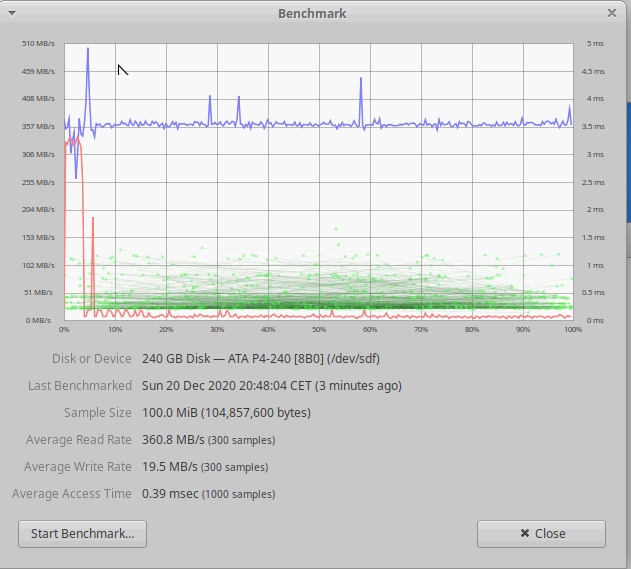Click the 'Sample Size' label
This screenshot has width=631, height=569.
98,413
